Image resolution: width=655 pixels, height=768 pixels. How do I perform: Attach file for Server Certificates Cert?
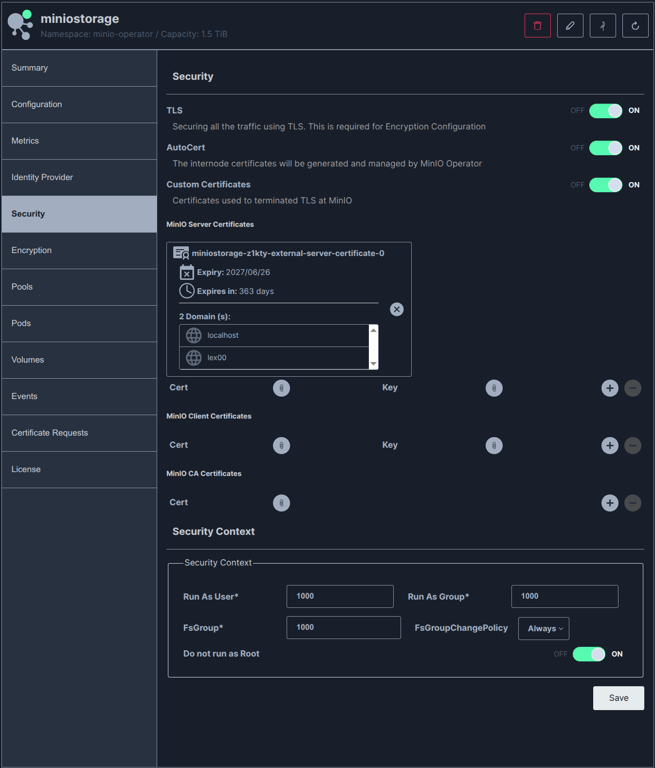click(281, 388)
